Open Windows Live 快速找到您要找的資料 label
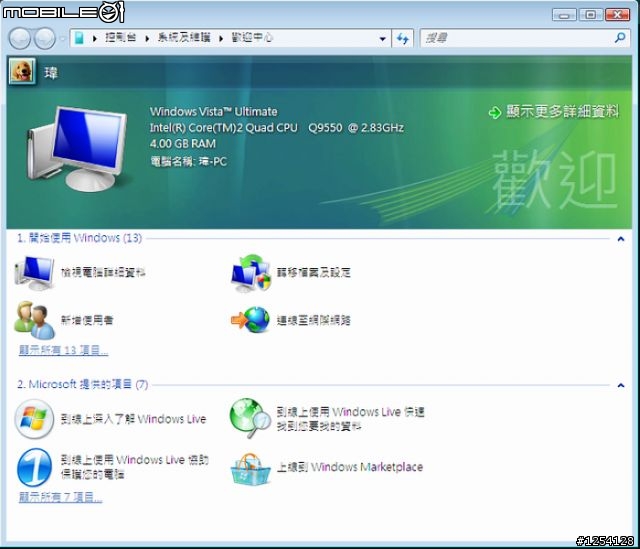The image size is (640, 549). pyautogui.click(x=351, y=419)
